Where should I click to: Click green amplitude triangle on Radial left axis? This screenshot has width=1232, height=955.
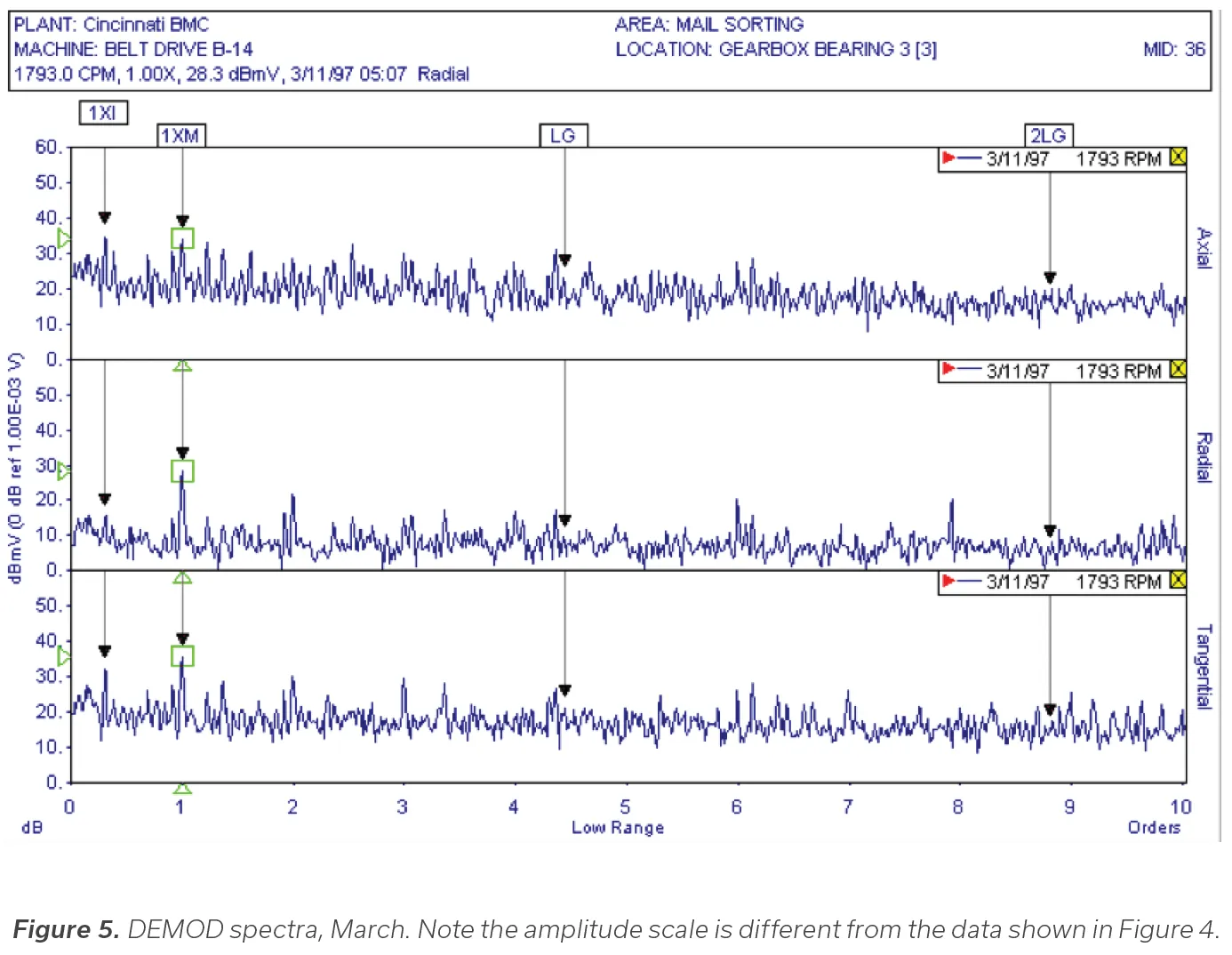(64, 470)
